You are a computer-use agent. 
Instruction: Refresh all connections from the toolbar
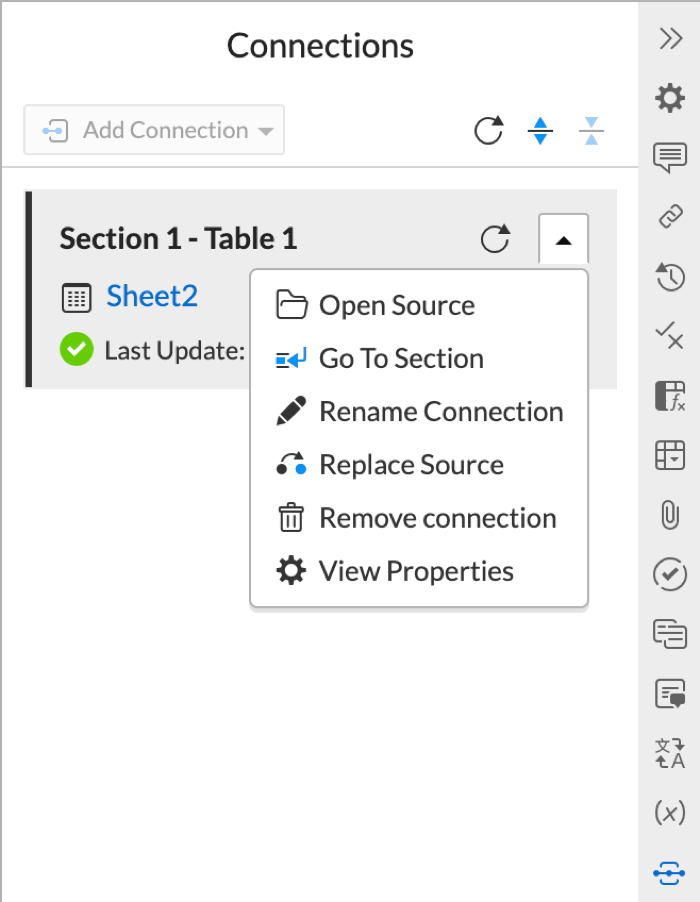(x=489, y=130)
